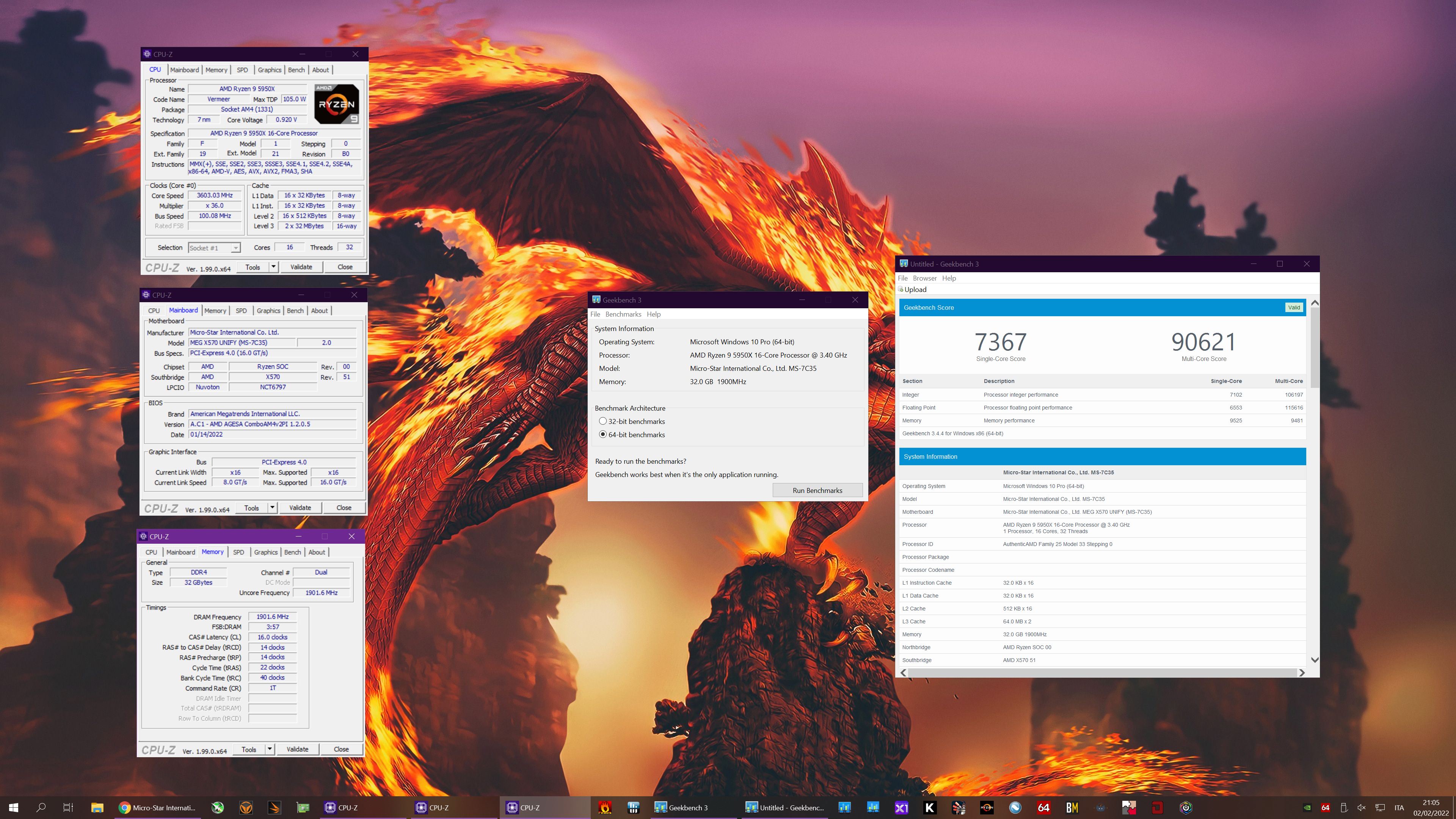Open EVGA Precision X1 taskbar icon

902,808
